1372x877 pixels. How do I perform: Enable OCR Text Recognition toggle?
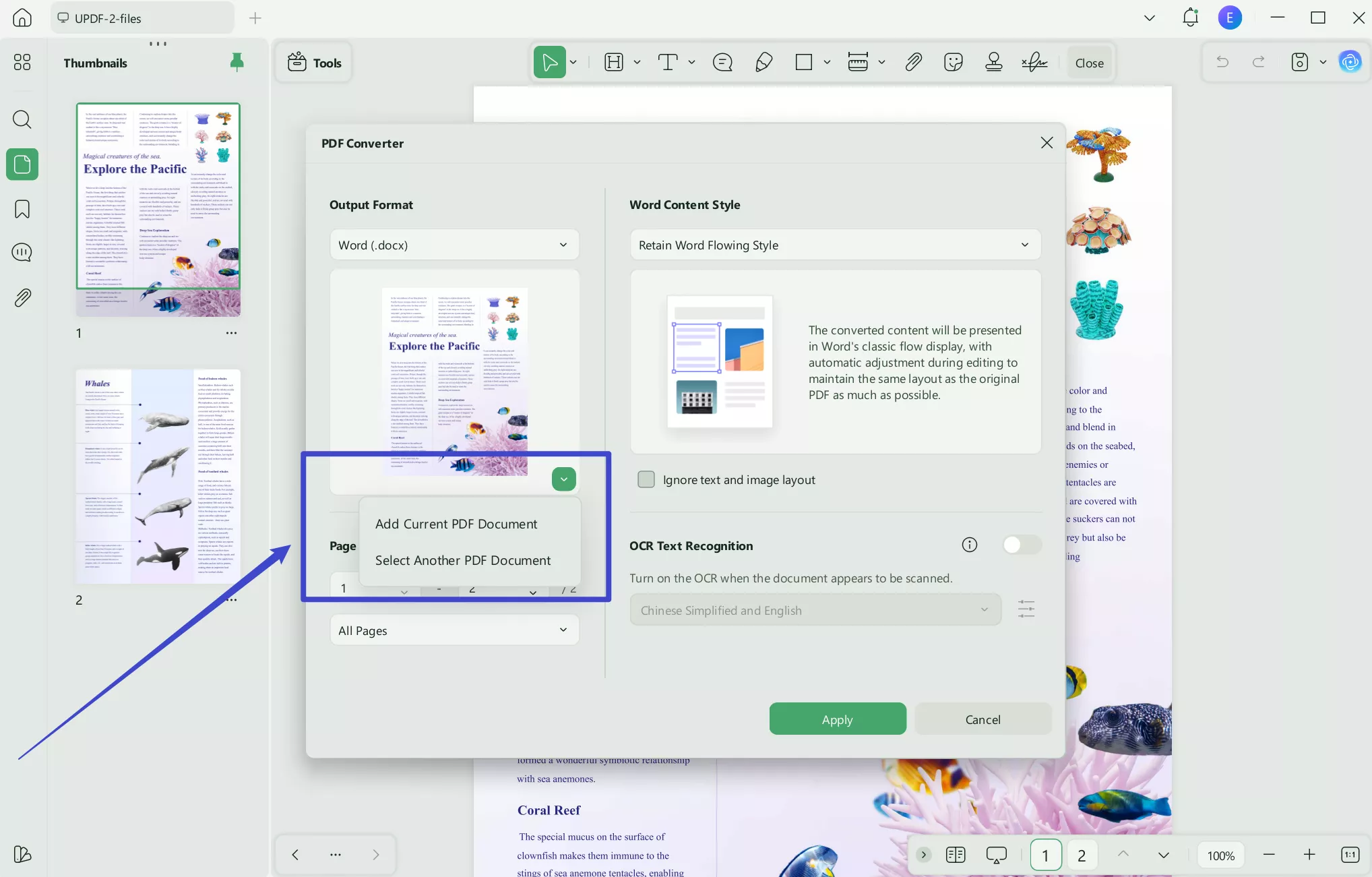point(1022,545)
